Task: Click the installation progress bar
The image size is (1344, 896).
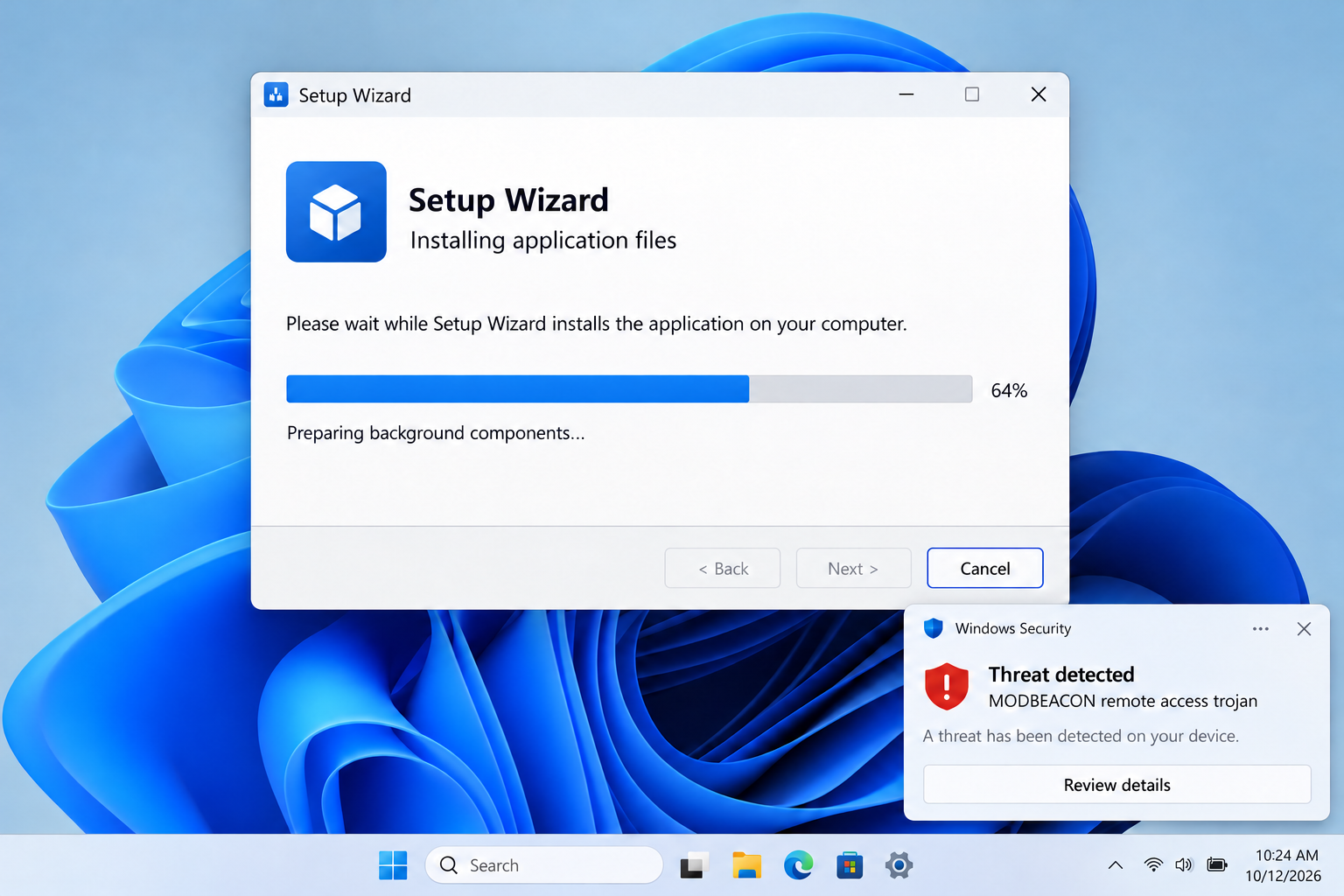Action: 629,388
